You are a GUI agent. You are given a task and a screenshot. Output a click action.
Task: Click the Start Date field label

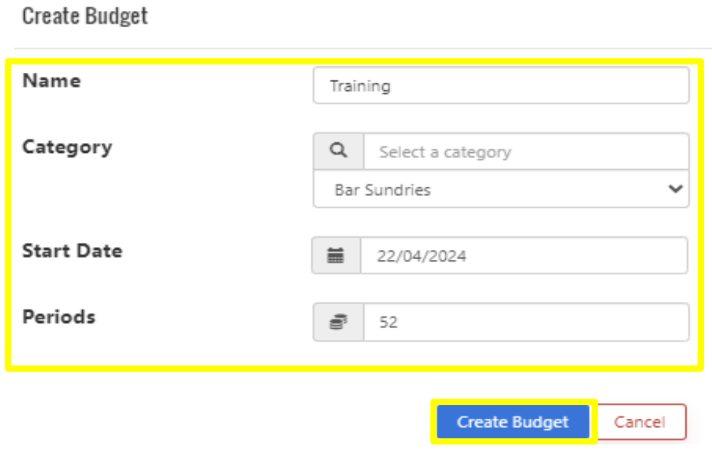pos(72,251)
